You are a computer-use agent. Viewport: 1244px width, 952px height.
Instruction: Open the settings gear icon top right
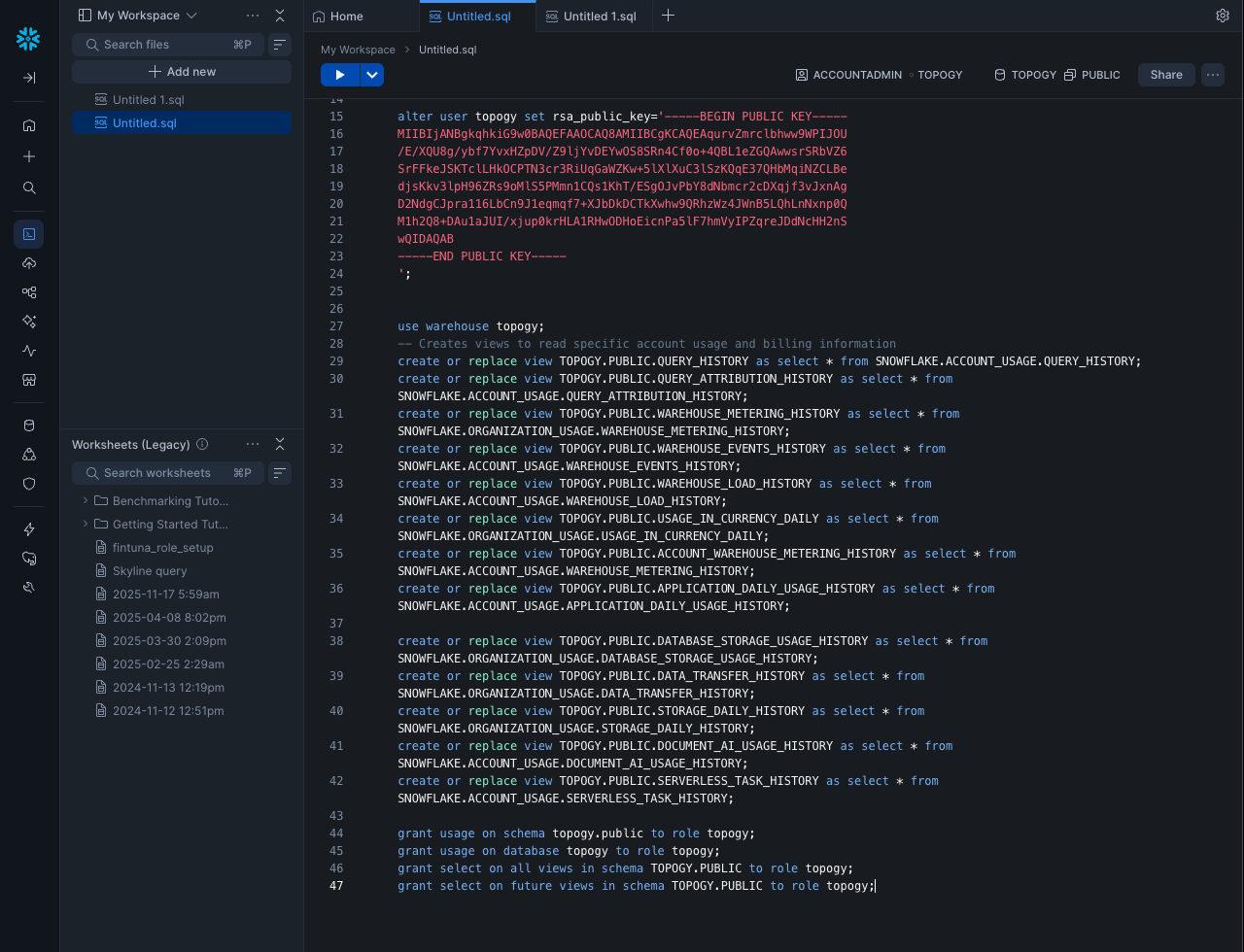tap(1223, 16)
